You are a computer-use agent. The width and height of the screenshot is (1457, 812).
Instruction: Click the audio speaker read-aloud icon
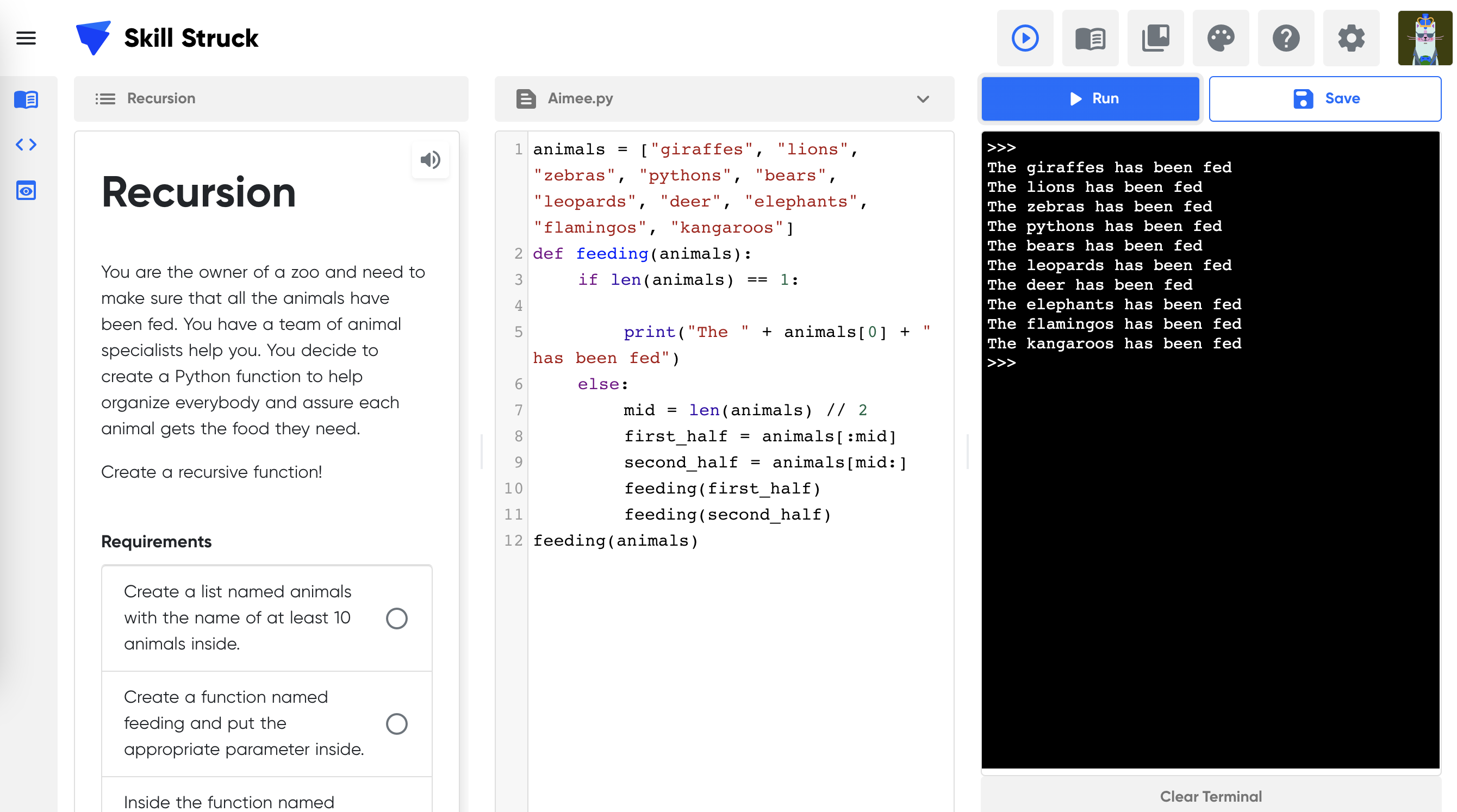click(431, 160)
